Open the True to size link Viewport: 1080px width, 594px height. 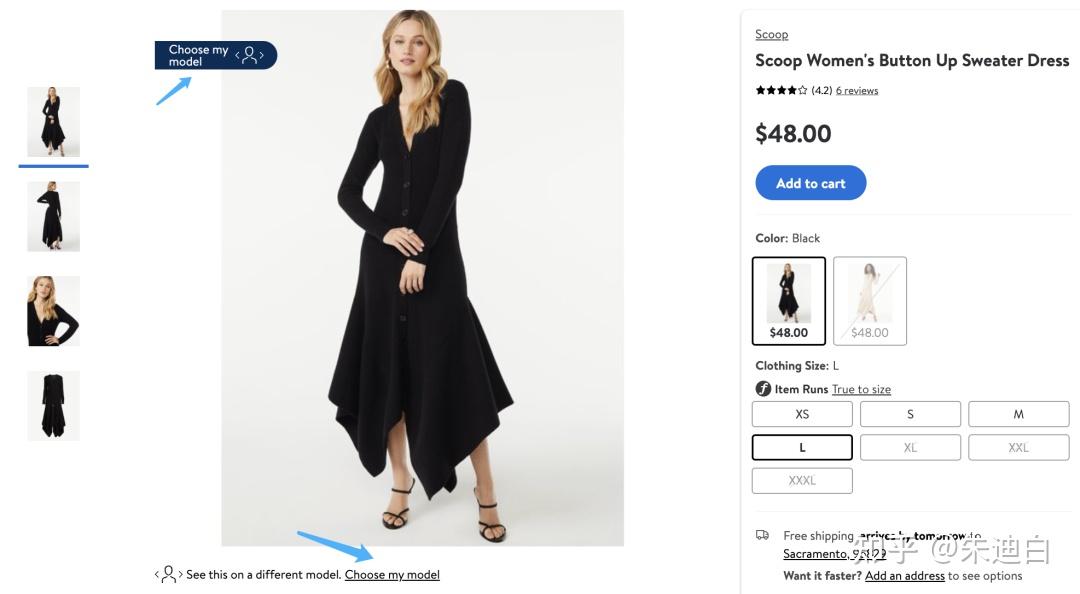861,390
